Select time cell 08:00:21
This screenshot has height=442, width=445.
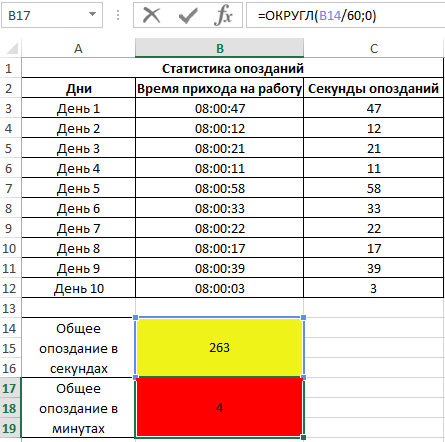[219, 148]
